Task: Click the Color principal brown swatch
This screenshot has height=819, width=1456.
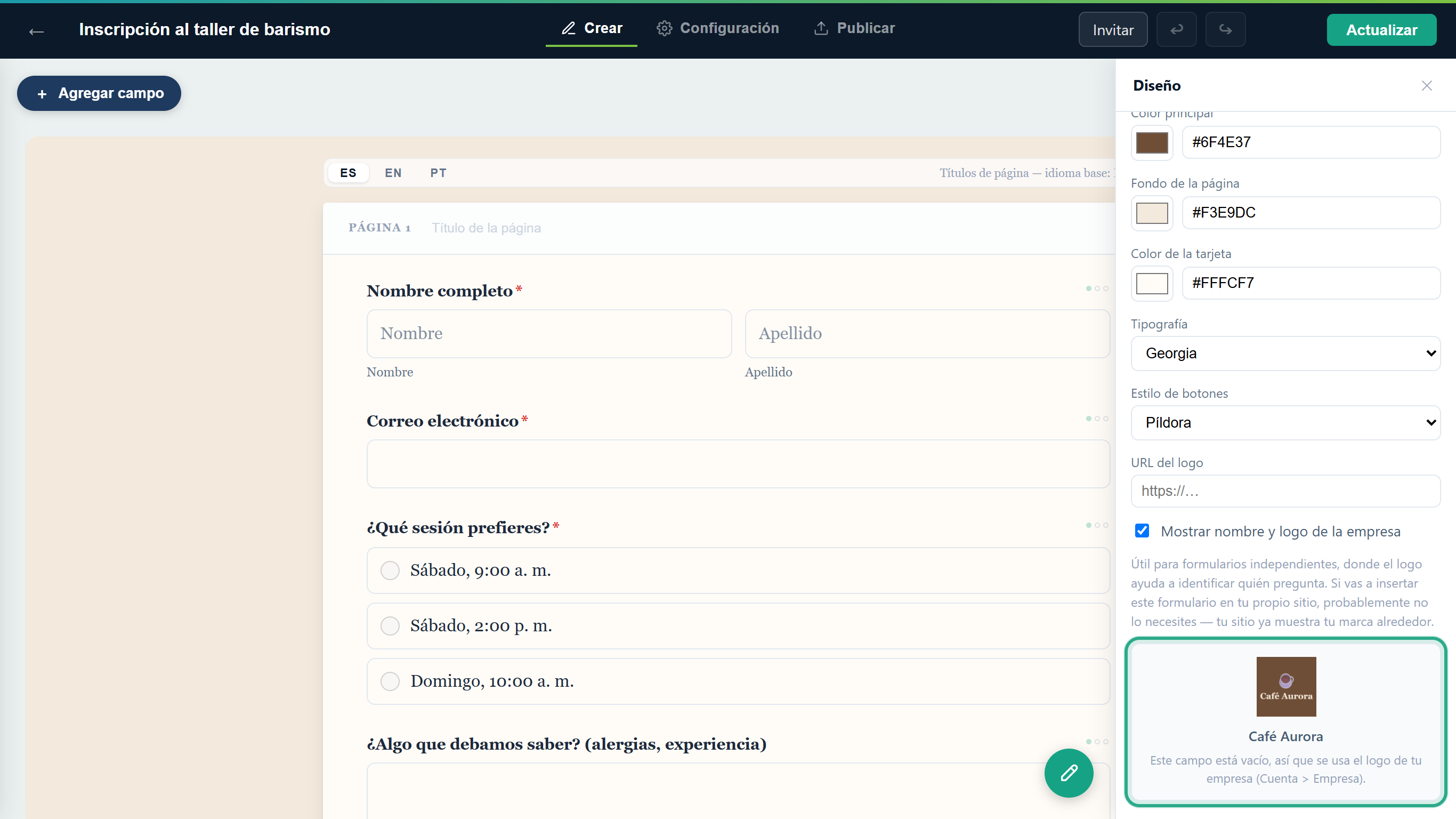Action: pos(1152,142)
